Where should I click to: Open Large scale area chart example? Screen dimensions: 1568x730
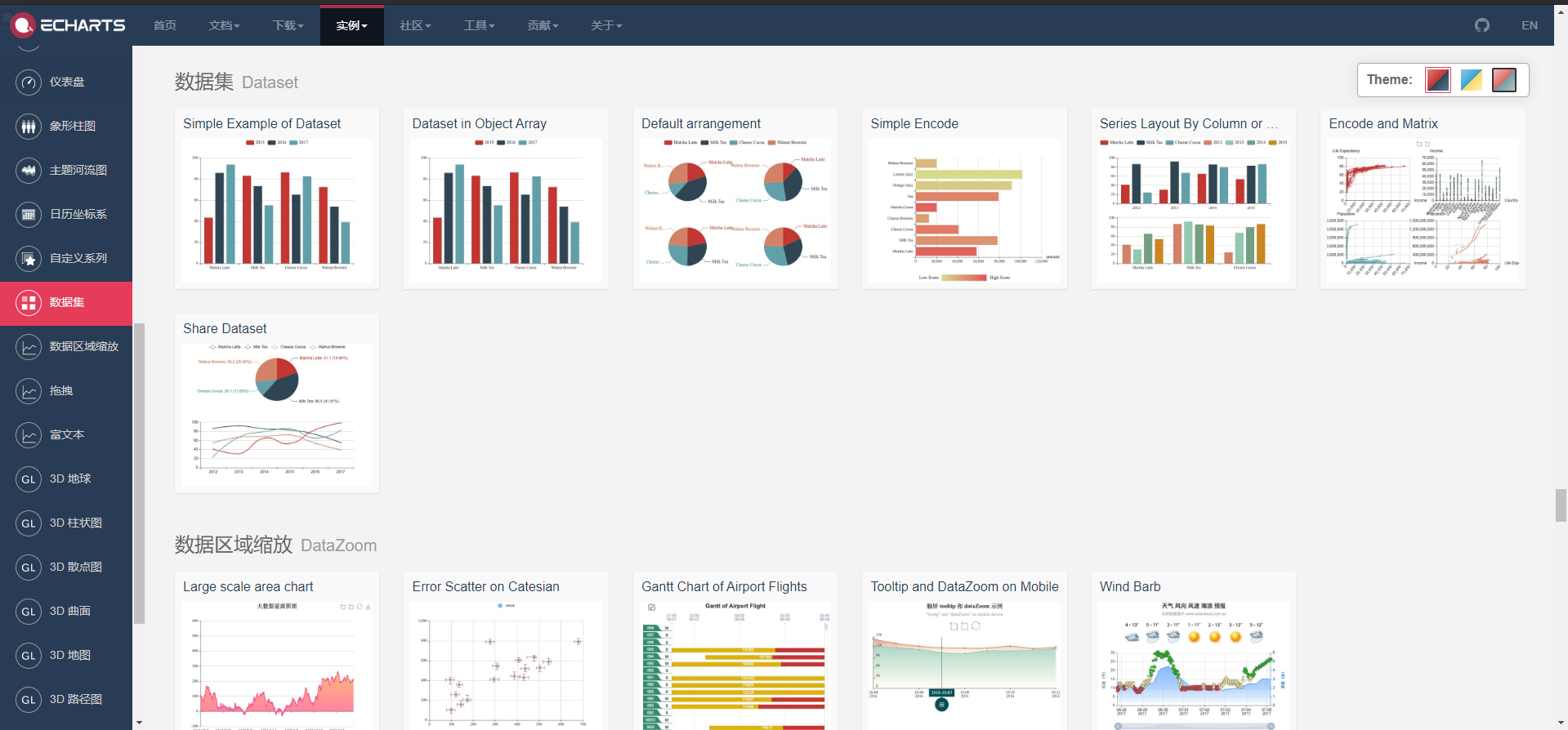(277, 651)
